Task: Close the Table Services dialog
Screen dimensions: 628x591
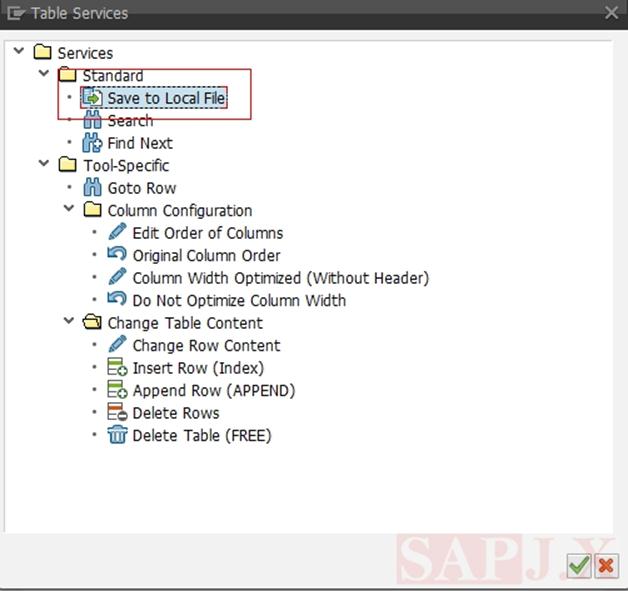Action: coord(611,13)
